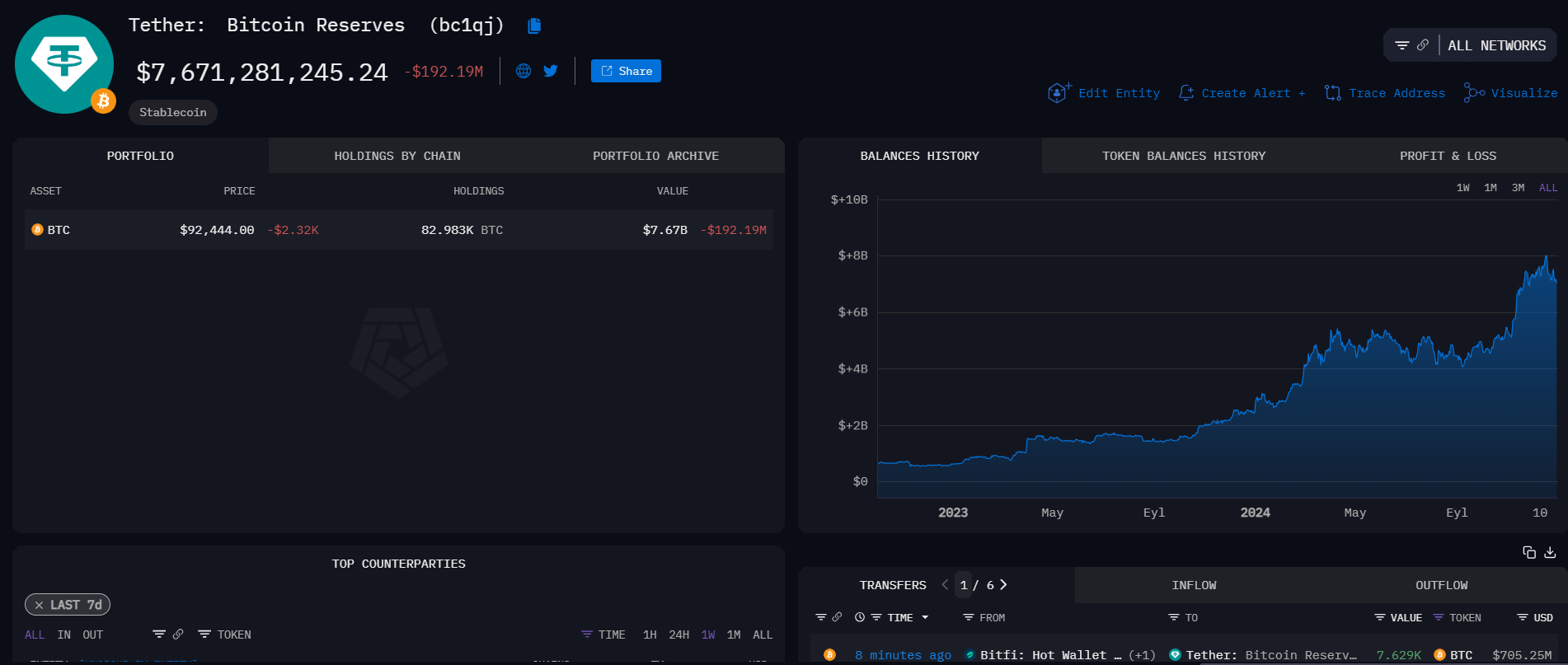Click Trace Address
The height and width of the screenshot is (665, 1568).
(x=1385, y=93)
